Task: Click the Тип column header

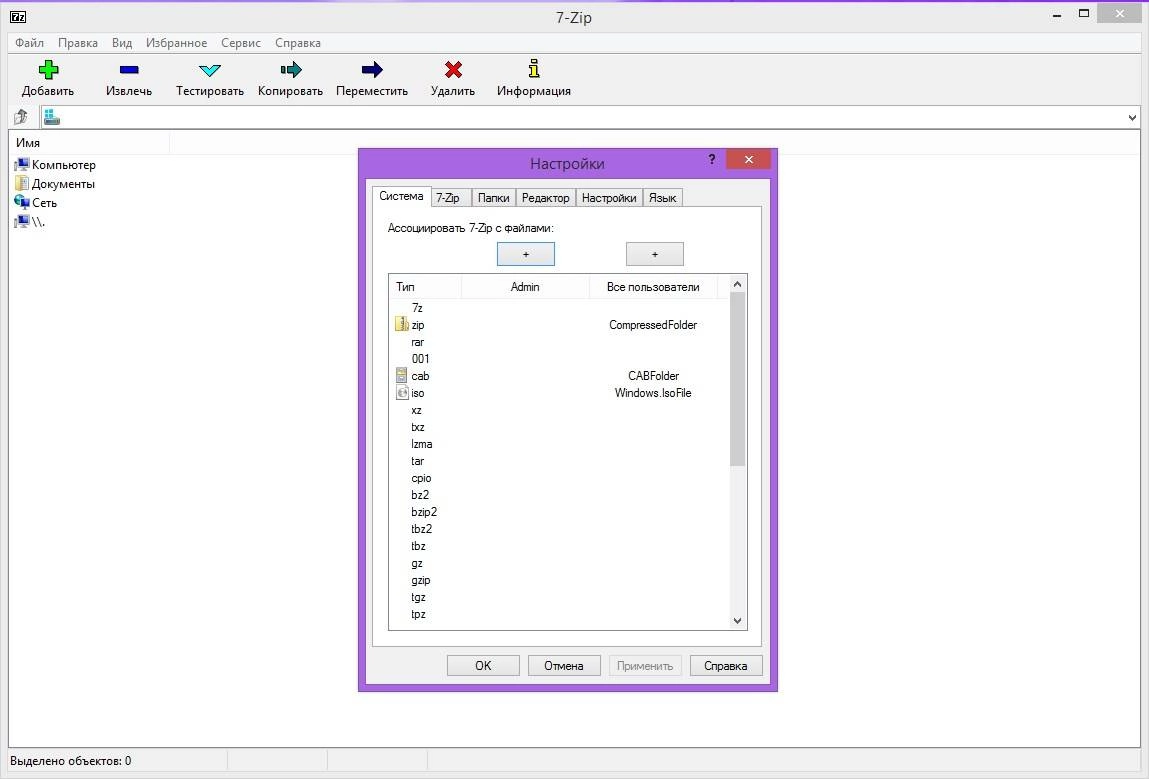Action: tap(425, 287)
